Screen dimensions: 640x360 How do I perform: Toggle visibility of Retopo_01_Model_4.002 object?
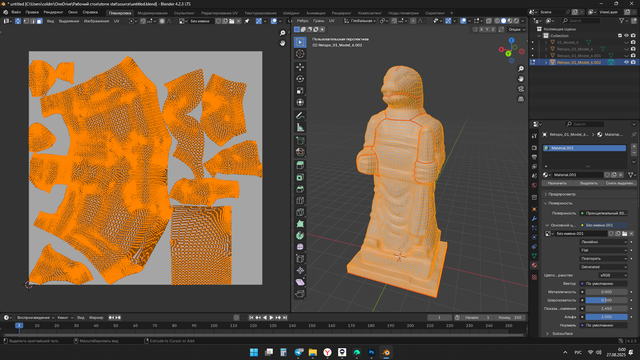coord(626,62)
